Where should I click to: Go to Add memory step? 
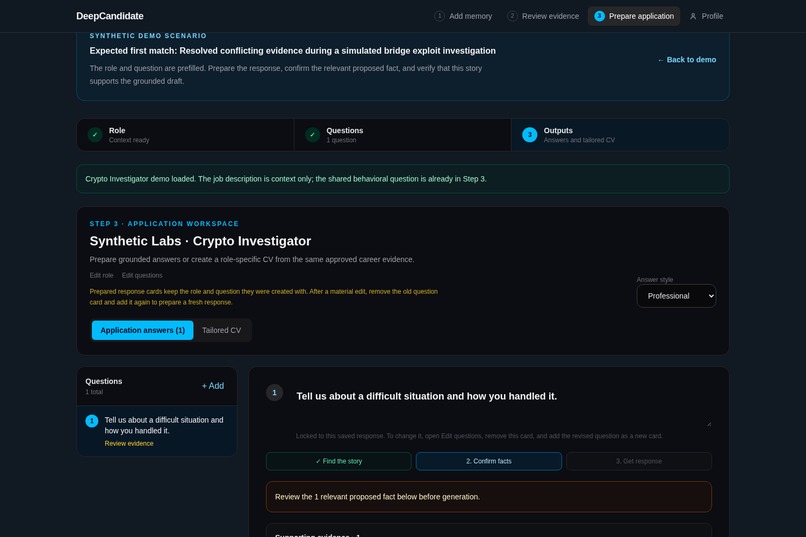click(463, 16)
